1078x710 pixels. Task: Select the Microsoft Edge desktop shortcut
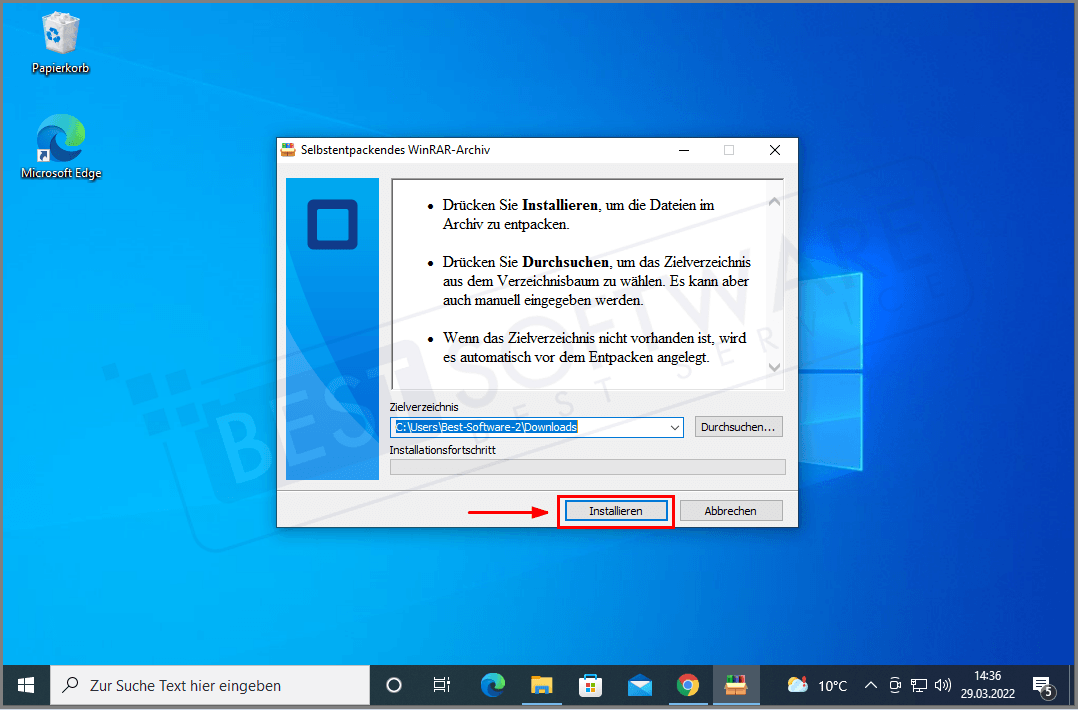click(60, 140)
